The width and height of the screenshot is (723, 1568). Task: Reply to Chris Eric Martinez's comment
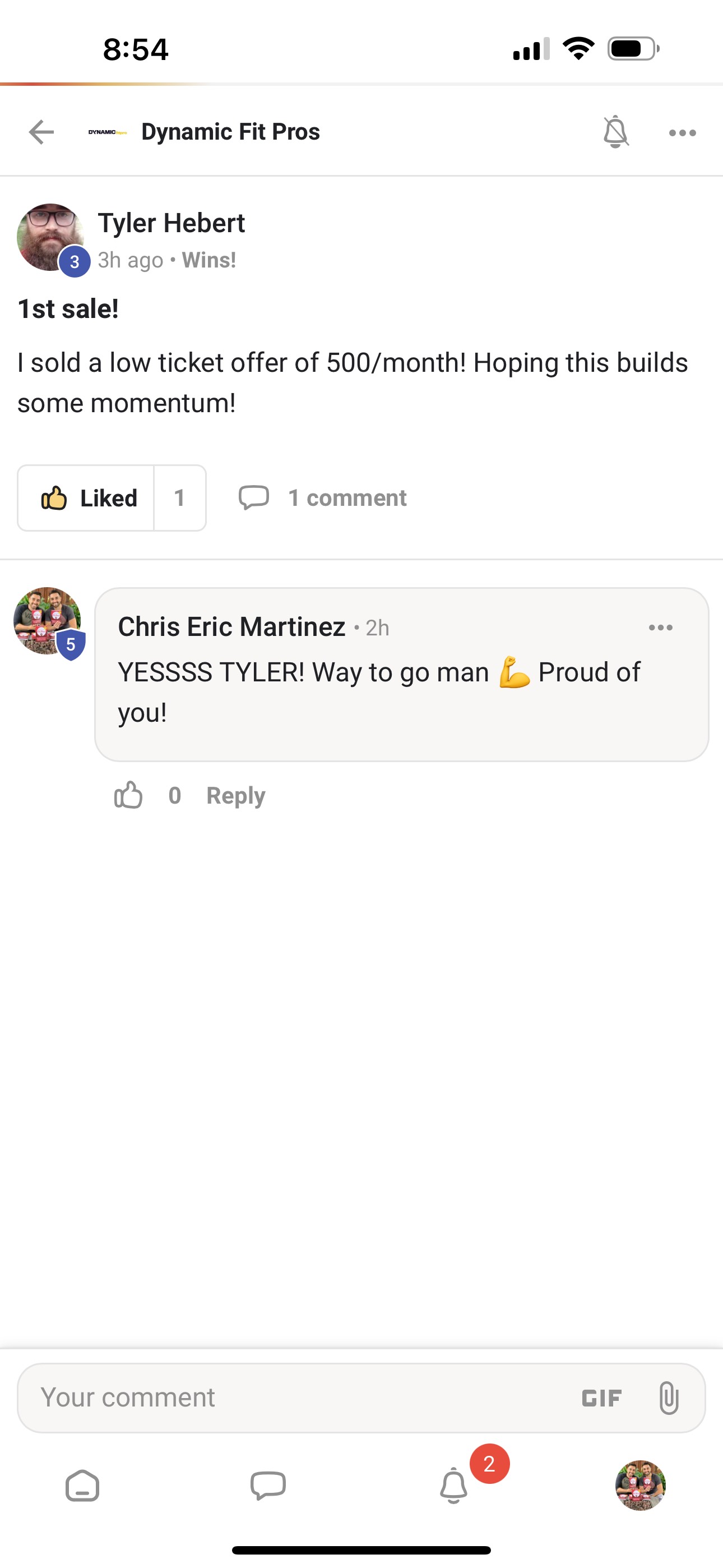[x=235, y=796]
